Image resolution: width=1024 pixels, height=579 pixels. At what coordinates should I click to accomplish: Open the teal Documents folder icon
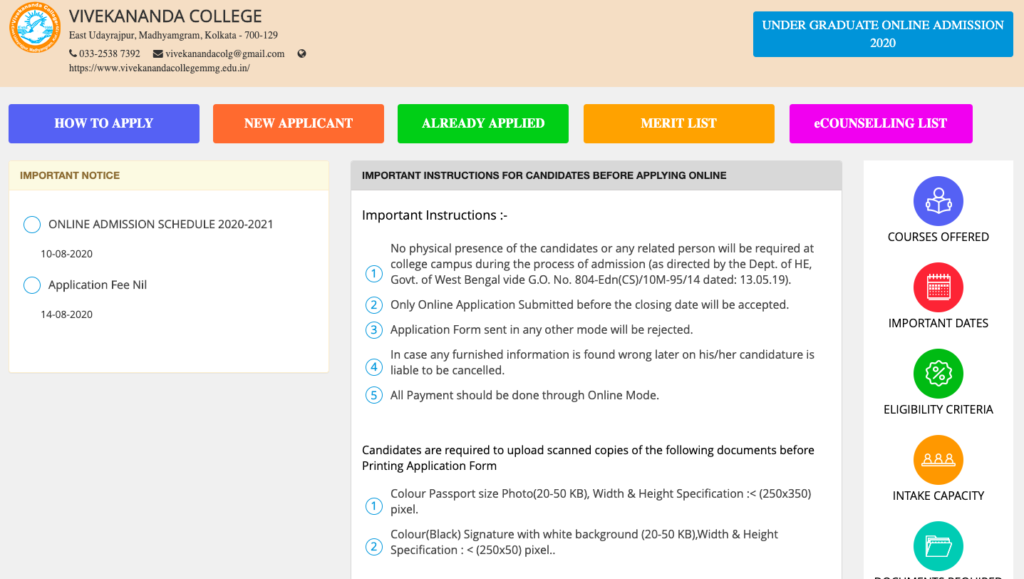pos(938,546)
